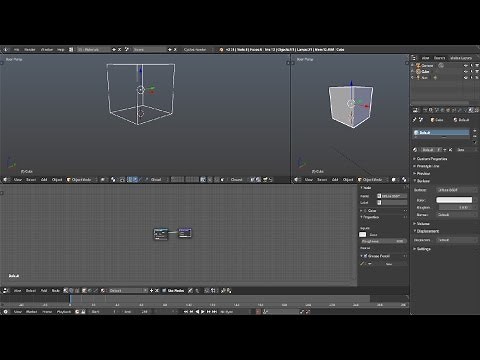Open the View menu in the left 3D viewport

point(18,180)
